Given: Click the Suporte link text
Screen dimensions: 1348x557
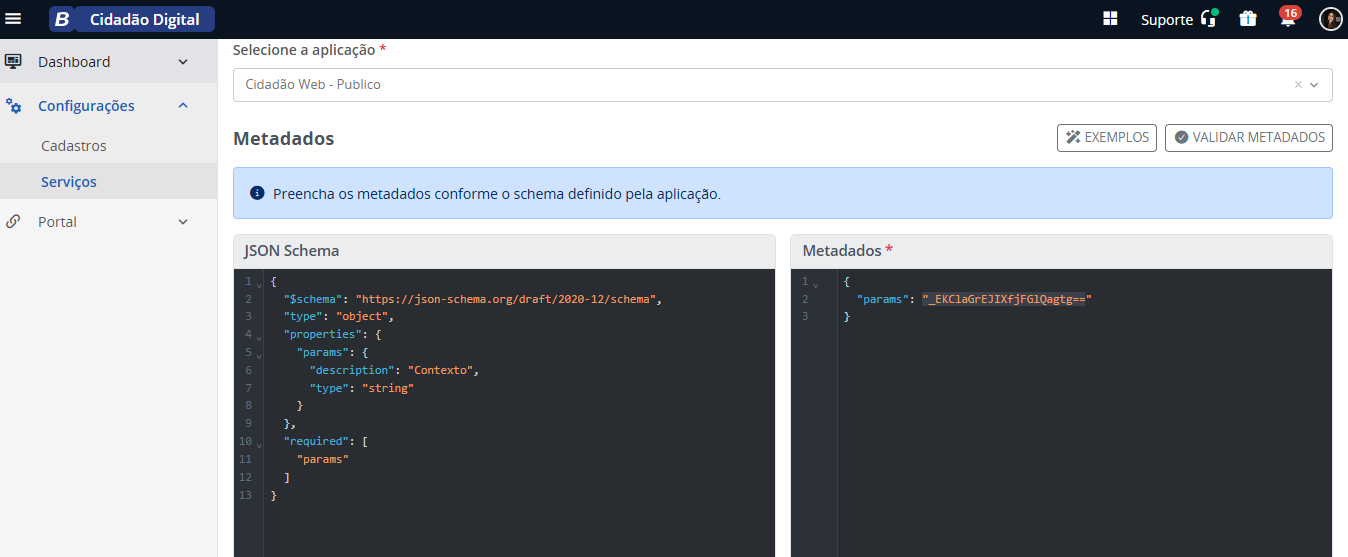Looking at the screenshot, I should (x=1167, y=19).
